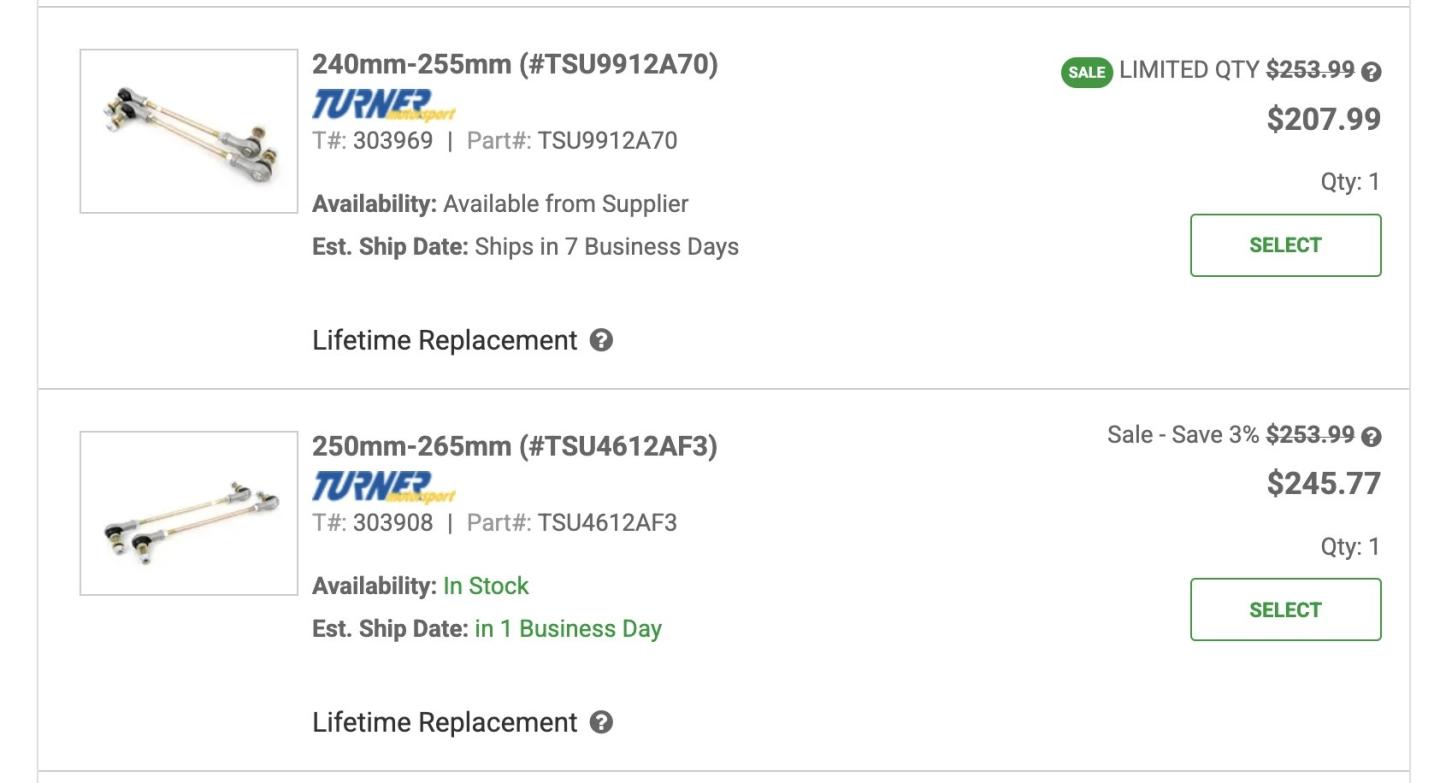Click Turner Motorsport logo for 250mm-265mm item
1440x783 pixels.
tap(384, 487)
